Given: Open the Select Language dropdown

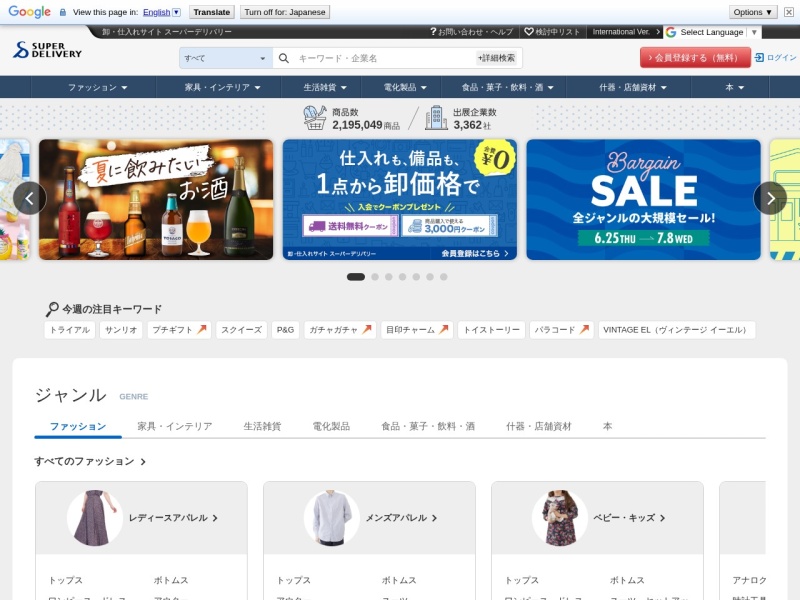Looking at the screenshot, I should pyautogui.click(x=714, y=32).
